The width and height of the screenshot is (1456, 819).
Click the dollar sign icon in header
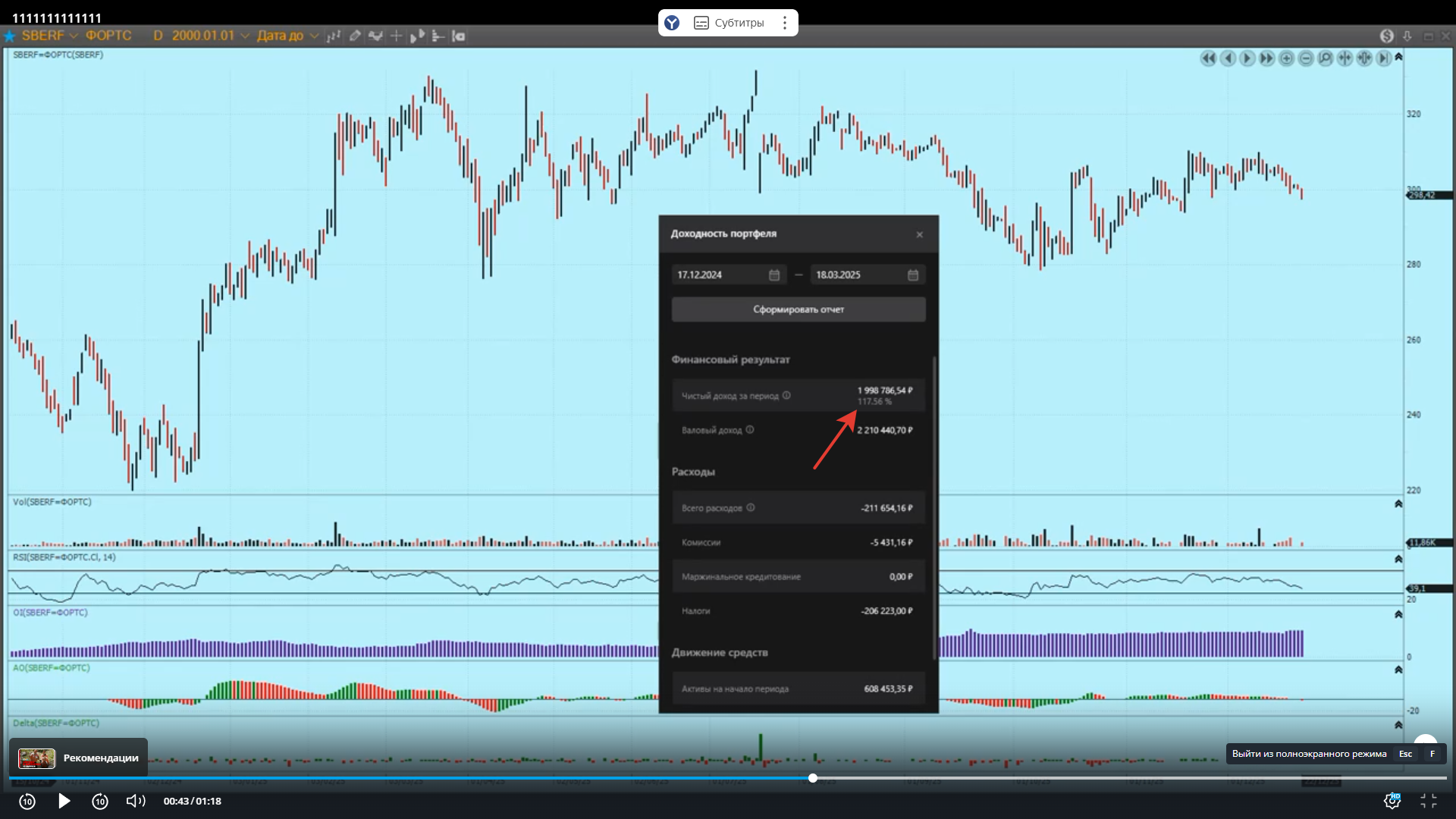point(1387,36)
